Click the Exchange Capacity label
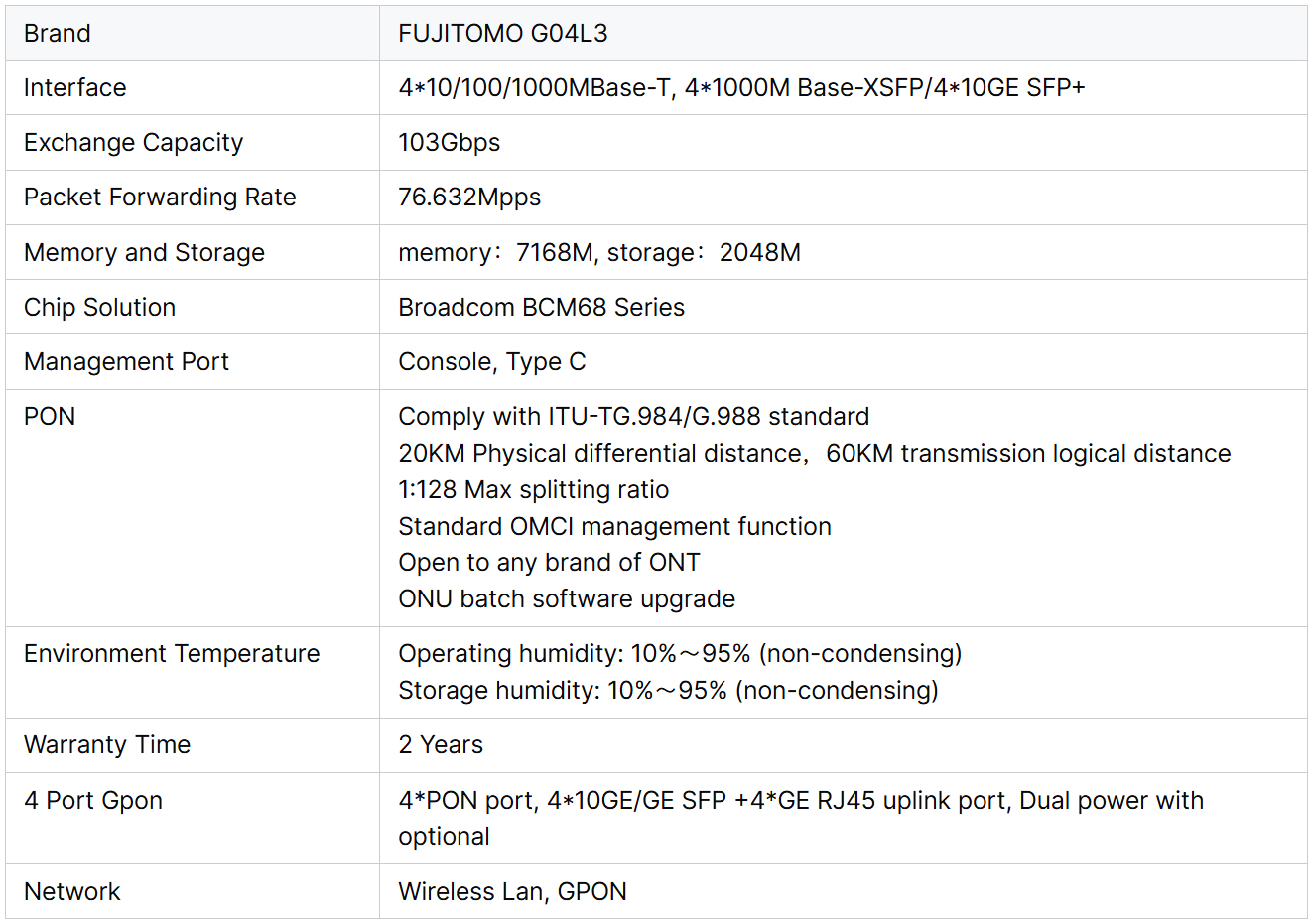Image resolution: width=1314 pixels, height=924 pixels. (133, 143)
